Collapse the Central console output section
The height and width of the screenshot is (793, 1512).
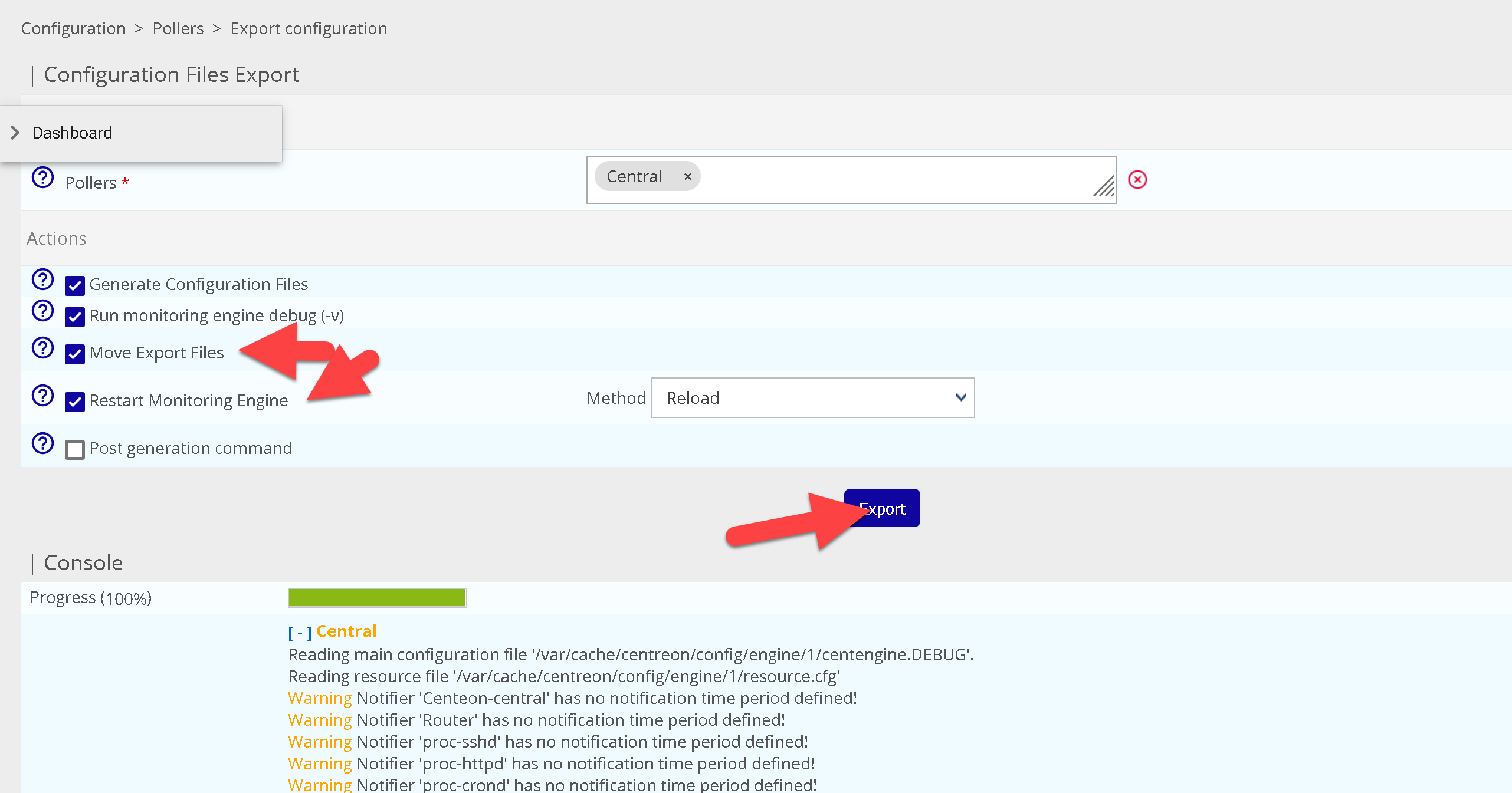[299, 633]
